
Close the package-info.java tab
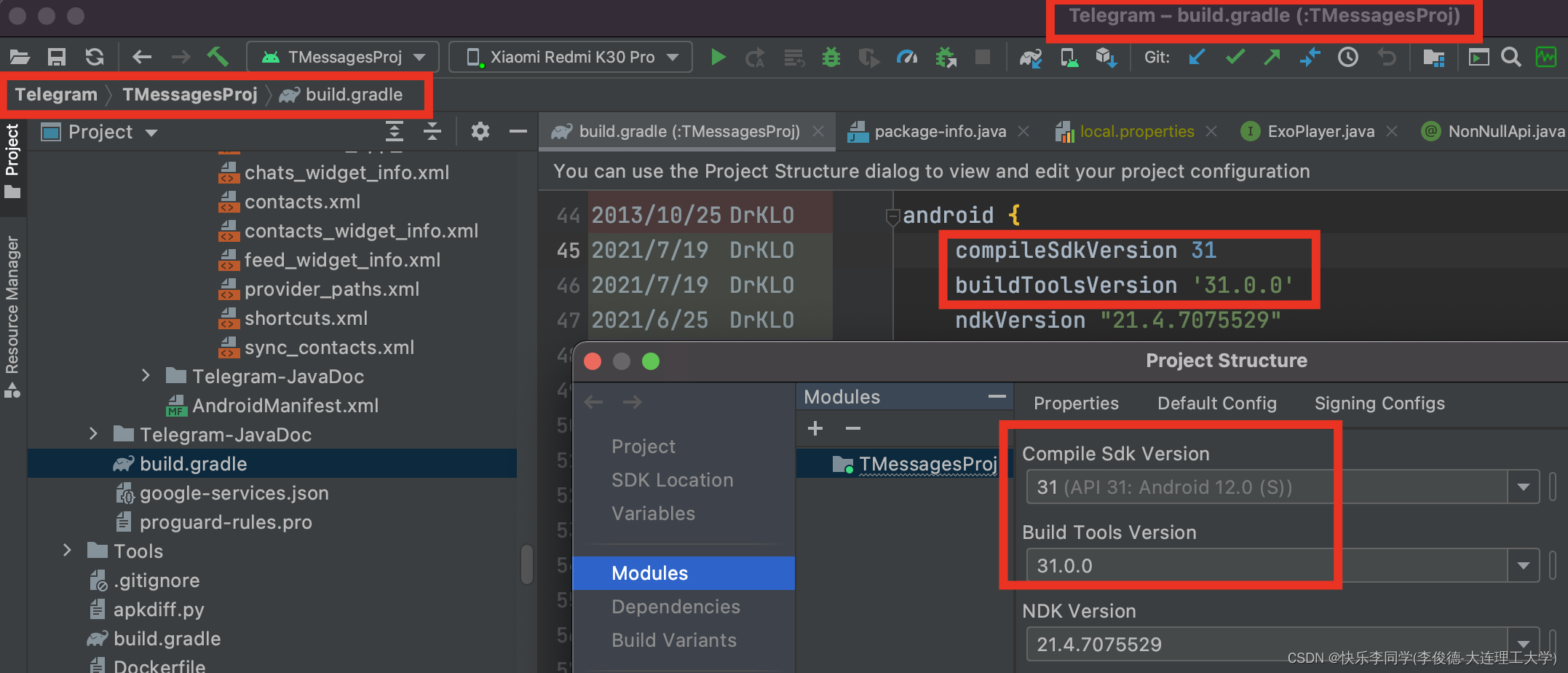1023,131
